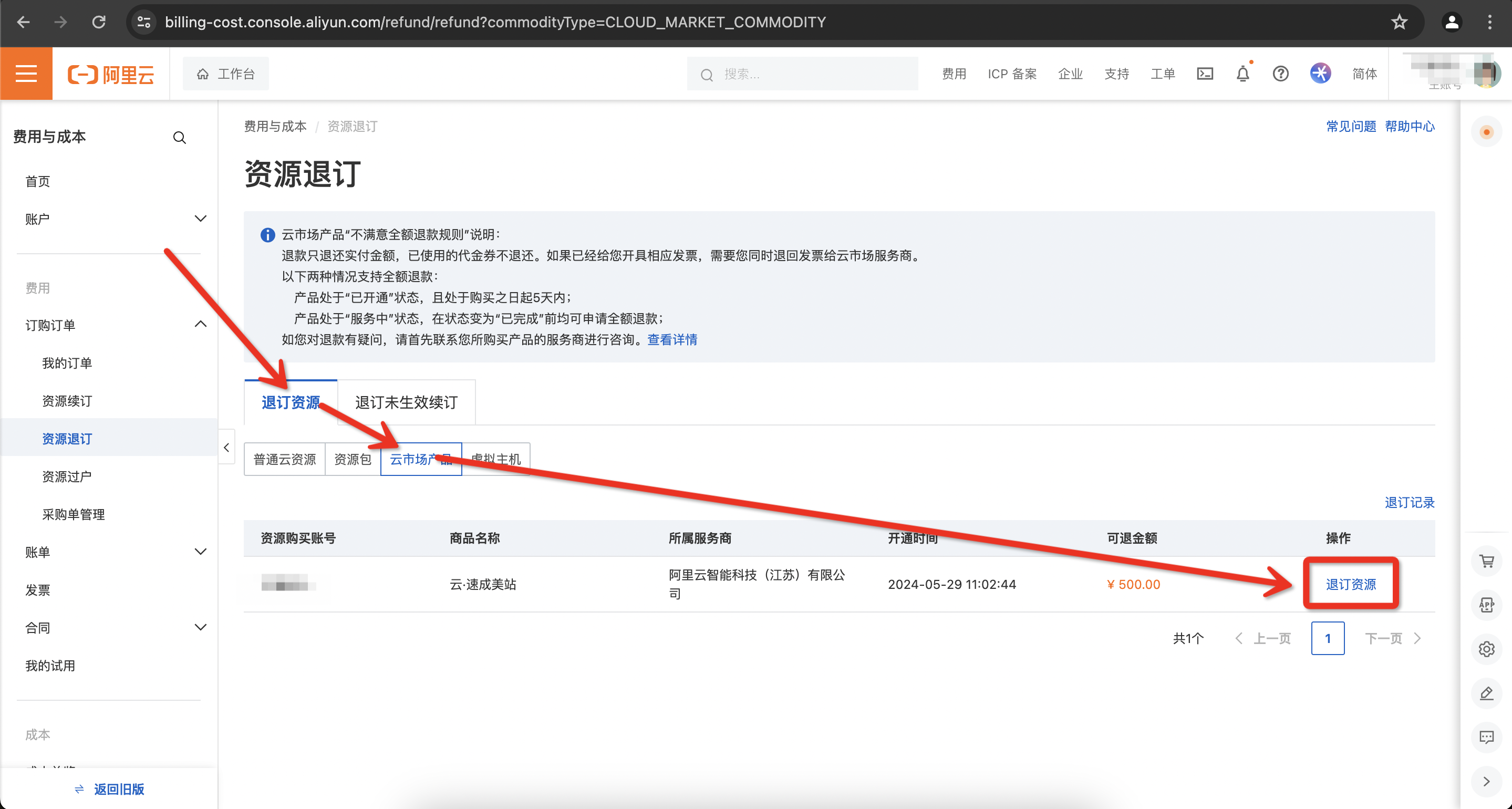Reload the current page
This screenshot has width=1512, height=809.
pyautogui.click(x=99, y=22)
